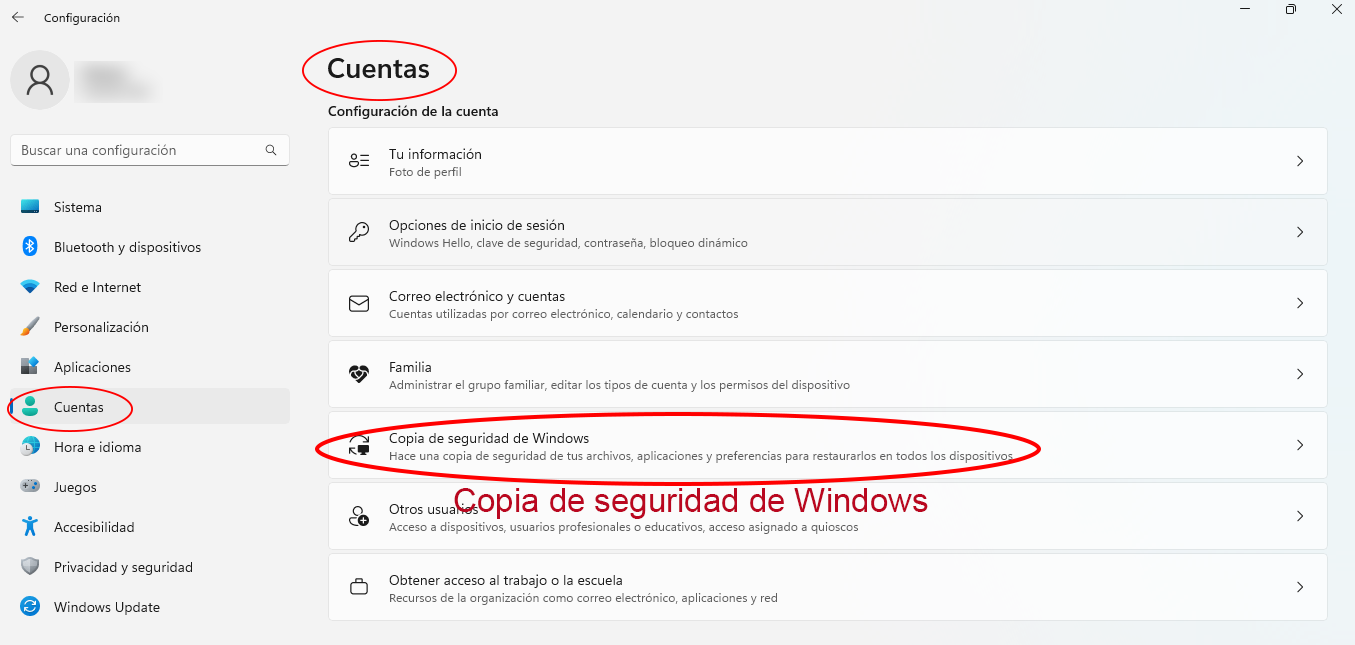Viewport: 1355px width, 645px height.
Task: Click the Bluetooth icon in sidebar
Action: pos(30,247)
